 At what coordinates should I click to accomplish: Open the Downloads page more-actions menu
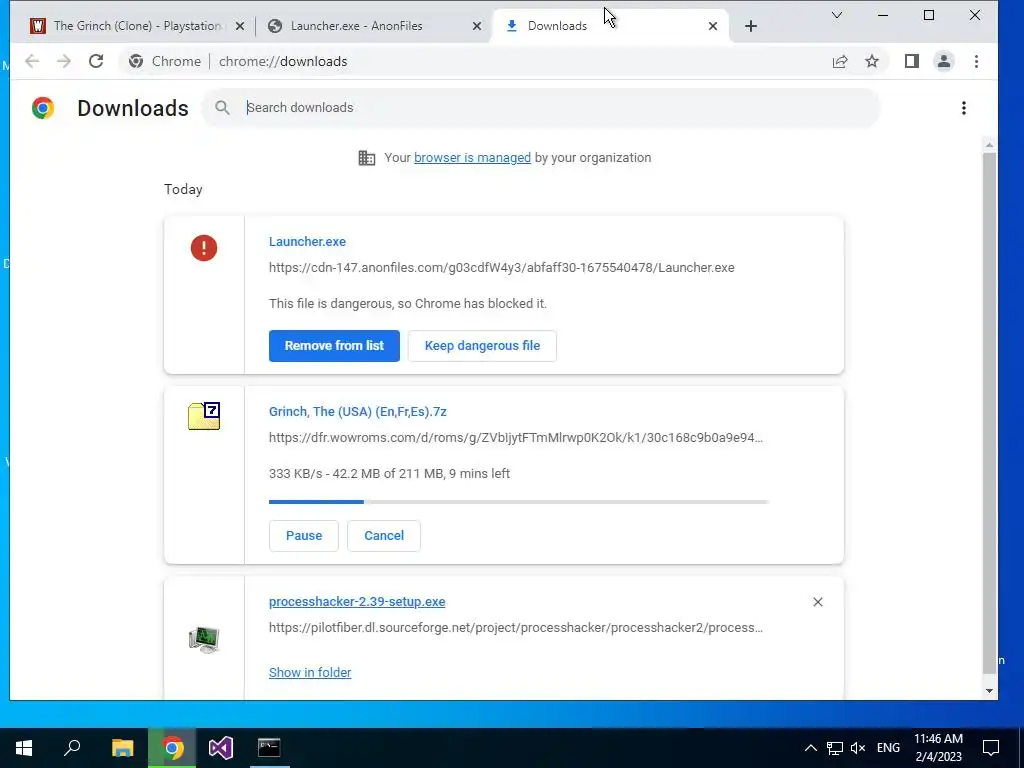click(963, 108)
